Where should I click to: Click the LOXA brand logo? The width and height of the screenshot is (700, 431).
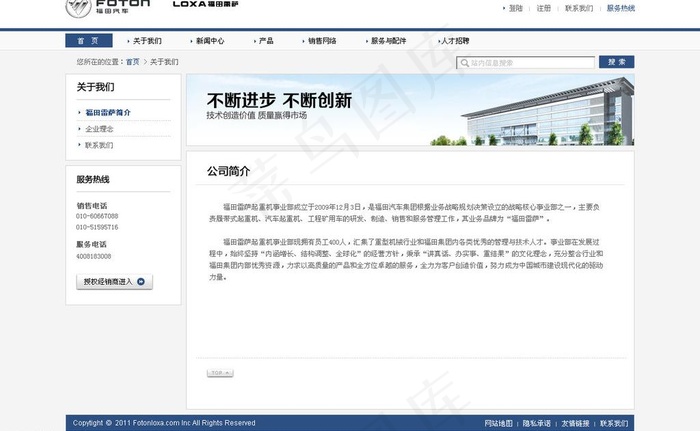click(x=206, y=4)
